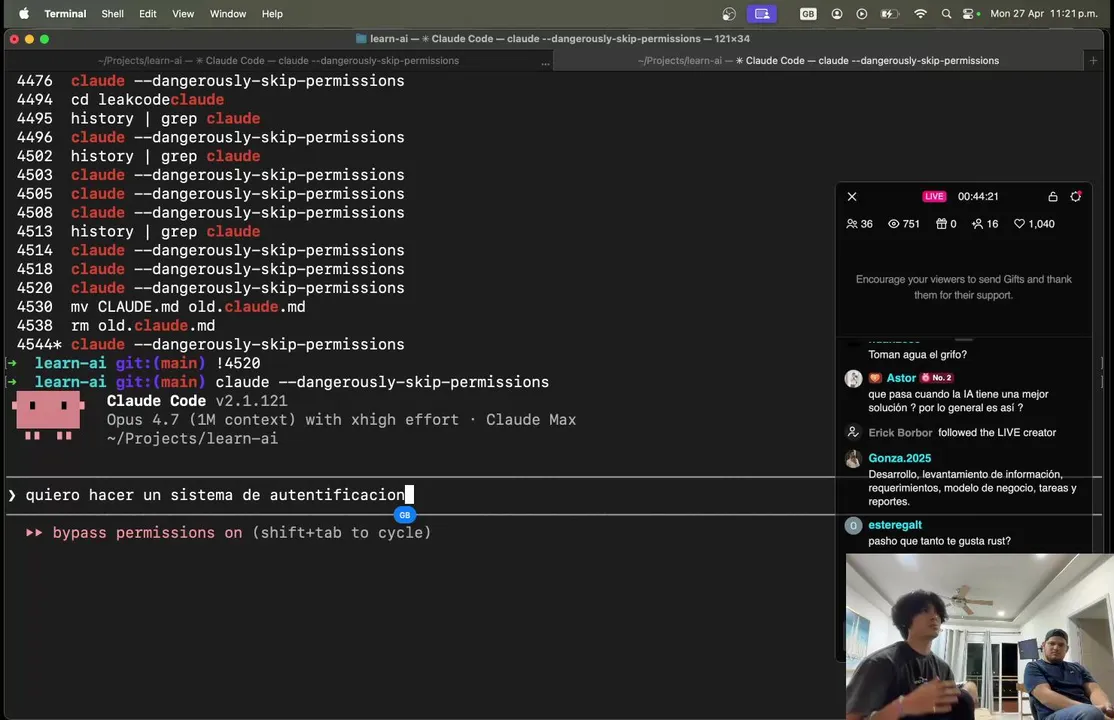
Task: Click history line 4495 history grep claude
Action: coord(139,119)
